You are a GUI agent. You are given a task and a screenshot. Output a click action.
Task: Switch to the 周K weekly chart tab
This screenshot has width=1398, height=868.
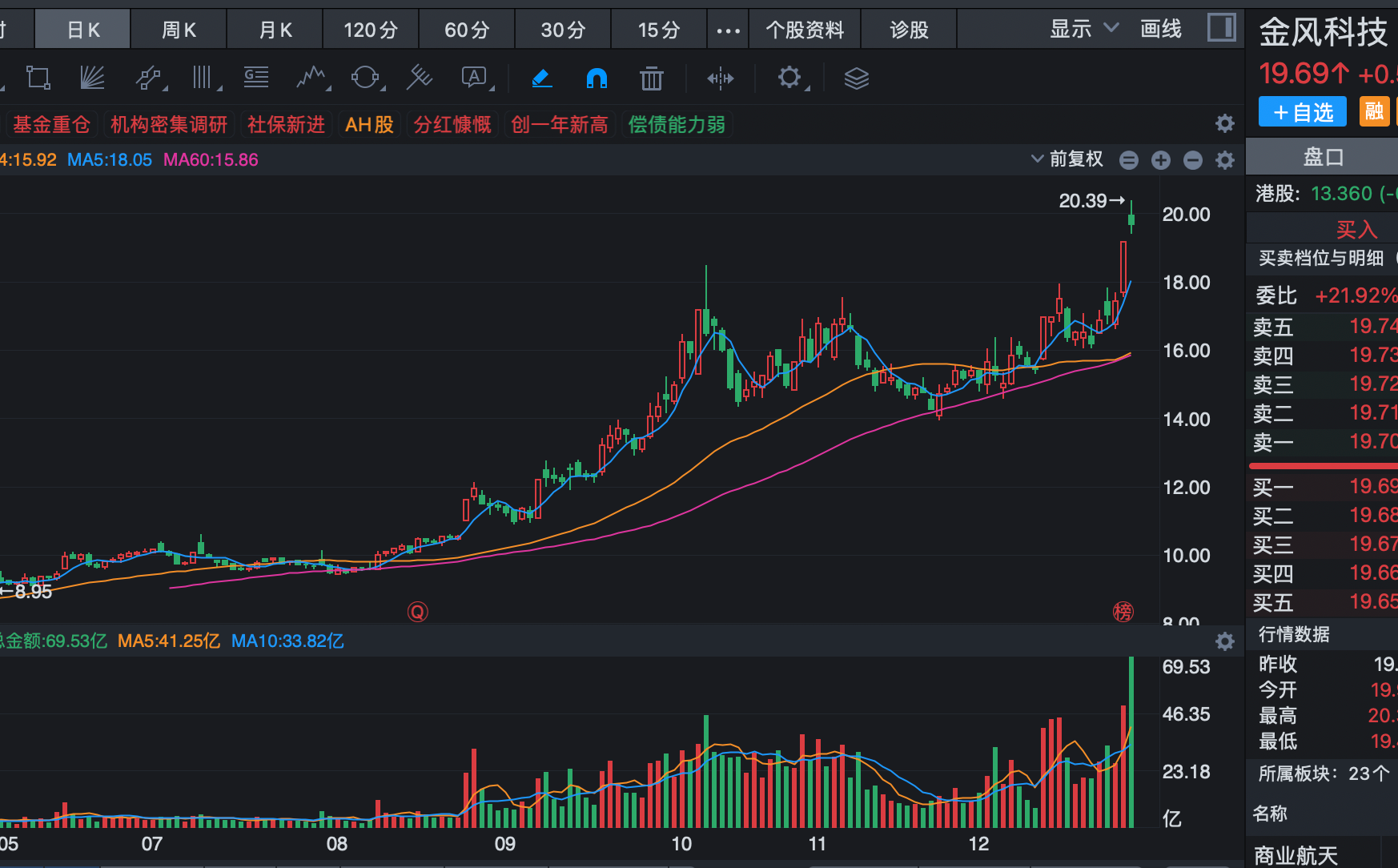(178, 30)
